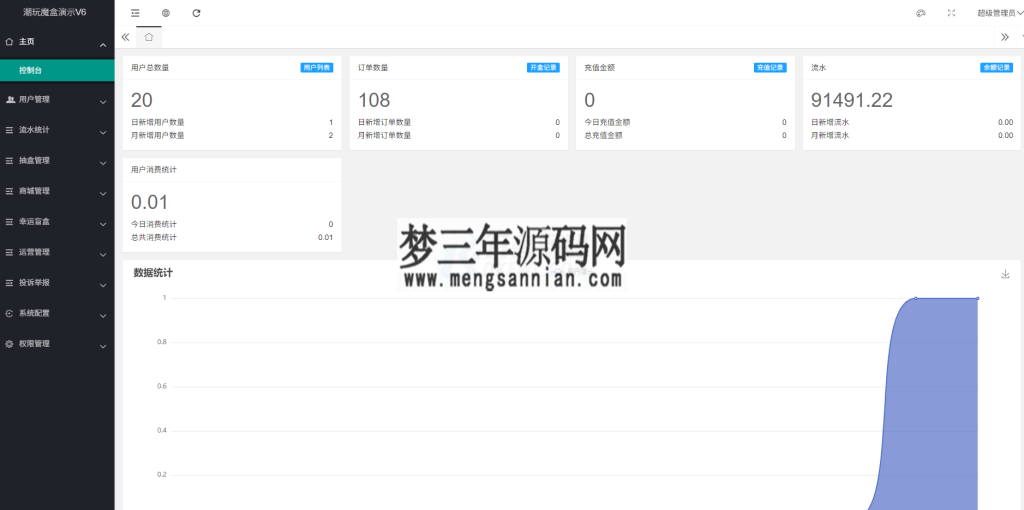The height and width of the screenshot is (510, 1024).
Task: Click the 开盒记录 badge button
Action: point(543,67)
